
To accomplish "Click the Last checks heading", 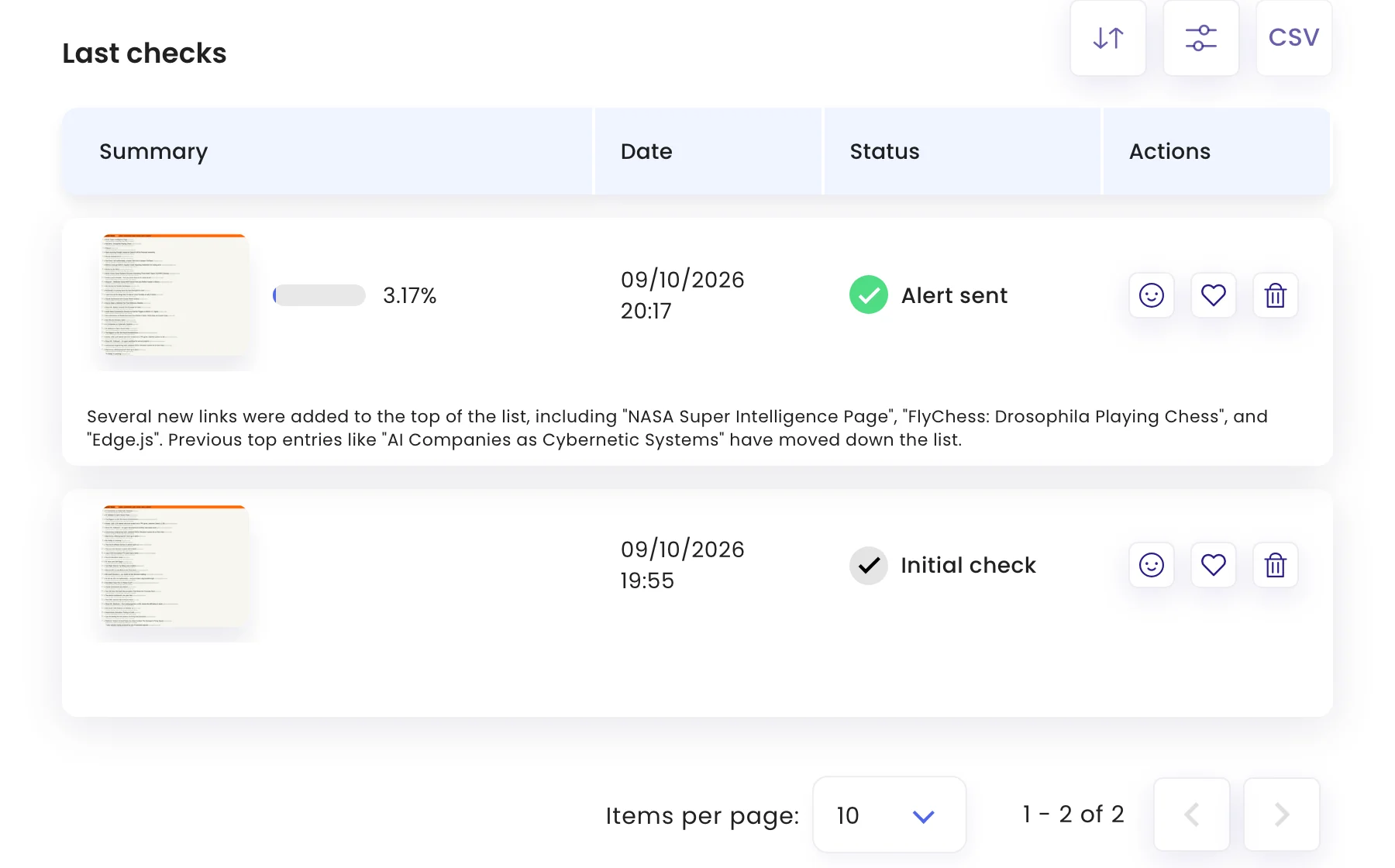I will (144, 53).
